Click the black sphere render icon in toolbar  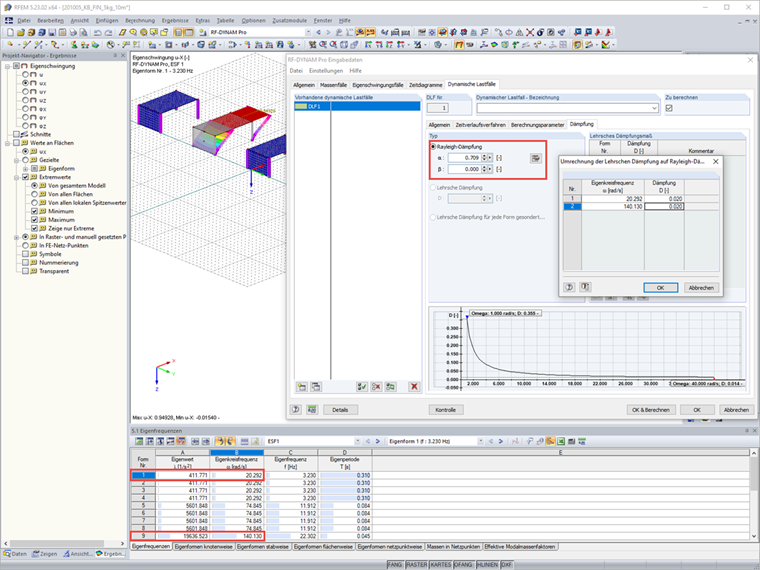pos(540,32)
